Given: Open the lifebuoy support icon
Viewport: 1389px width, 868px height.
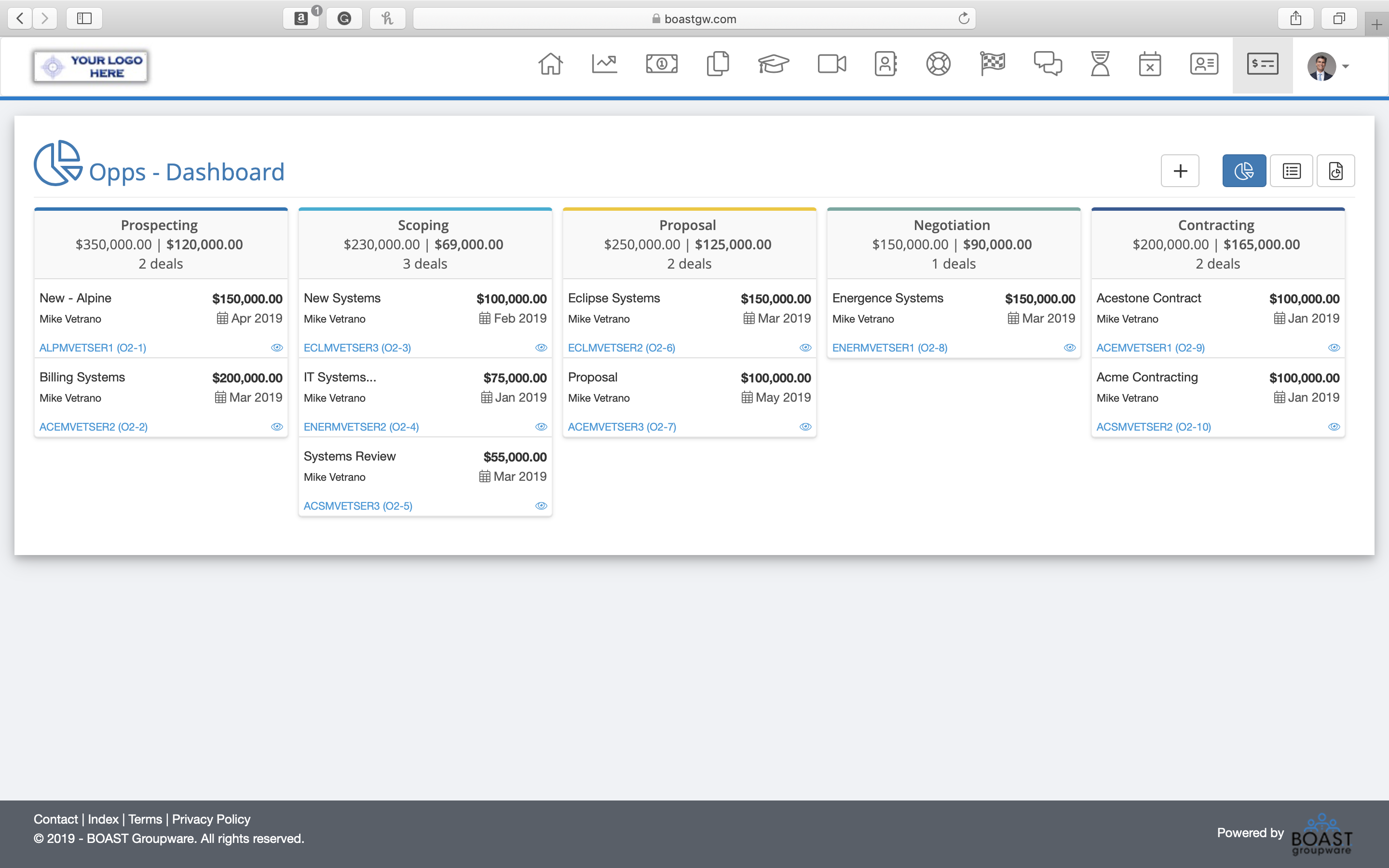Looking at the screenshot, I should [x=938, y=64].
